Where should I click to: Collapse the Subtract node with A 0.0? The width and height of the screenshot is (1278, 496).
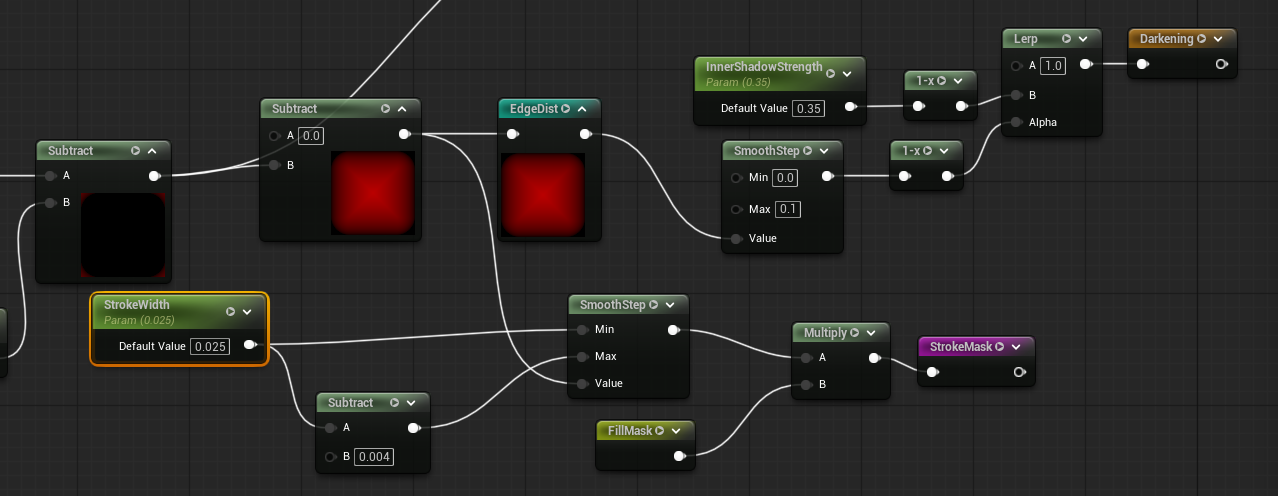(x=402, y=108)
